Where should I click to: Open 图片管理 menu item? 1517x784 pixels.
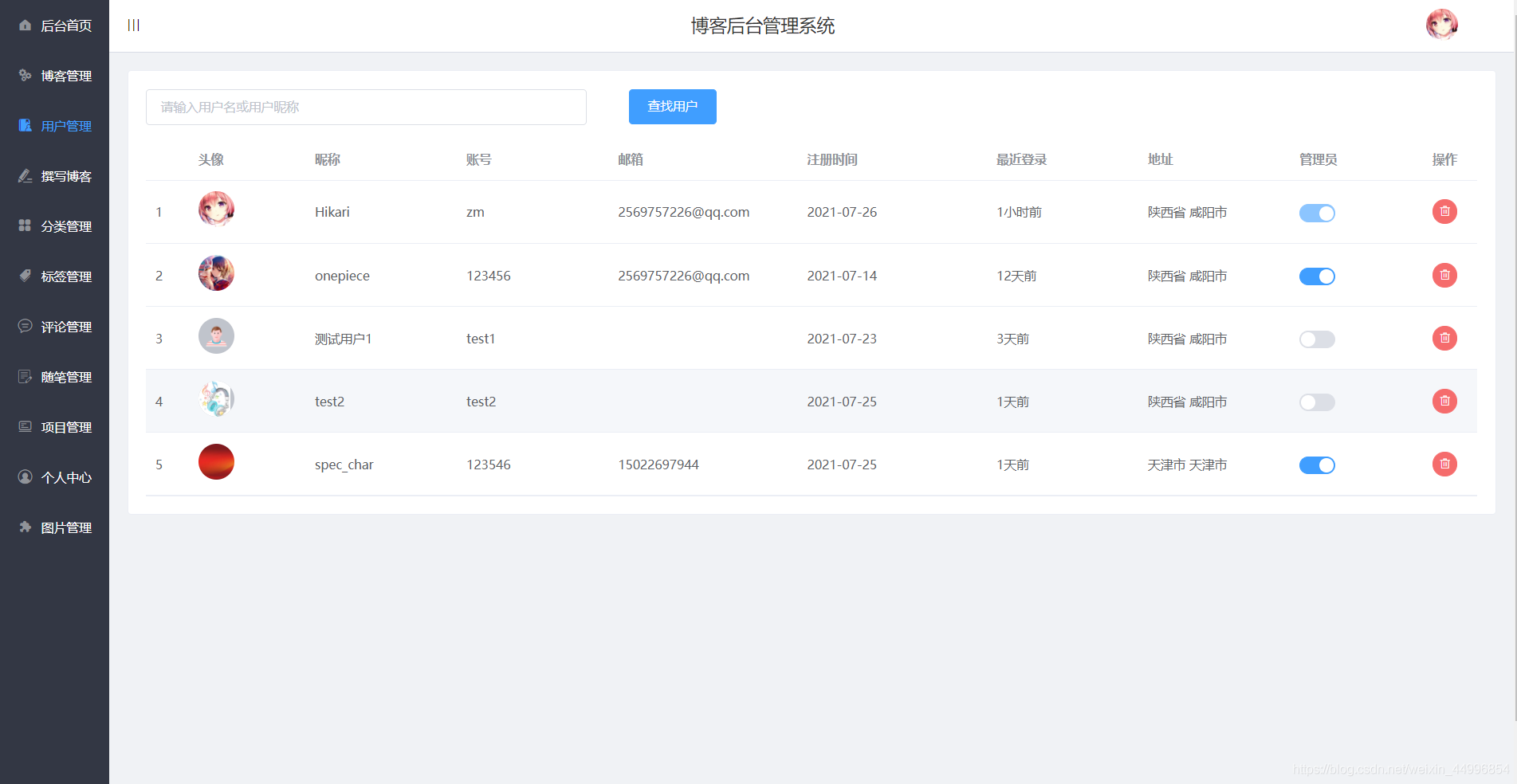[x=54, y=527]
